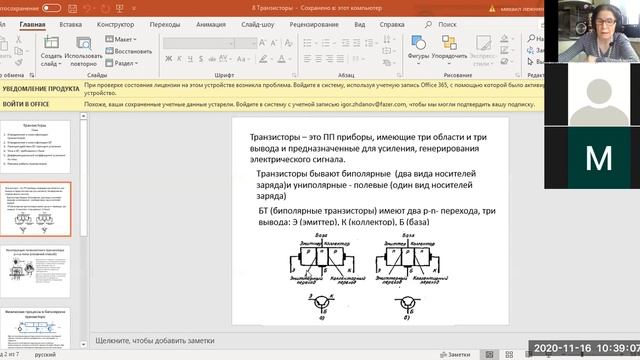Start slideshow from beginning using title bar icon

tap(120, 8)
